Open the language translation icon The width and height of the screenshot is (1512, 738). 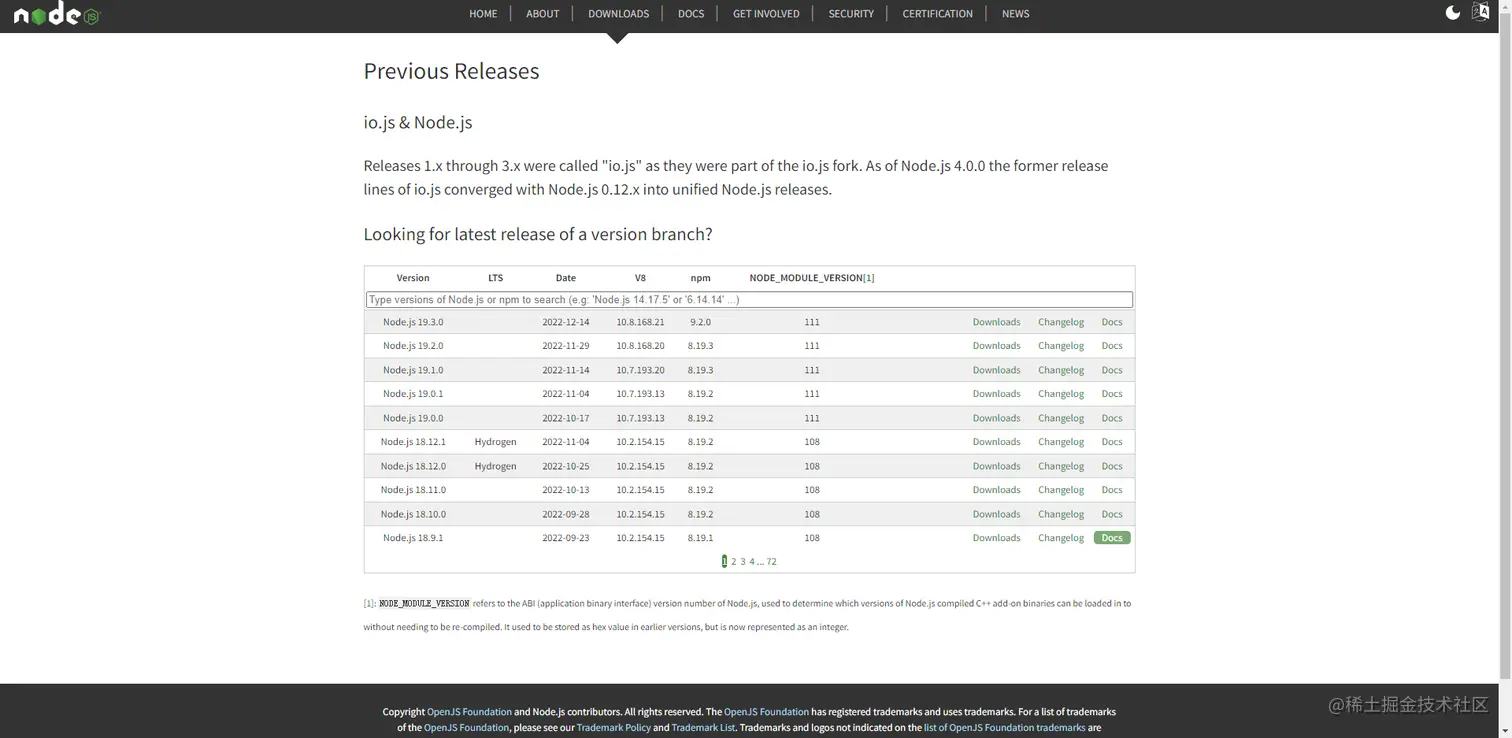pyautogui.click(x=1481, y=13)
